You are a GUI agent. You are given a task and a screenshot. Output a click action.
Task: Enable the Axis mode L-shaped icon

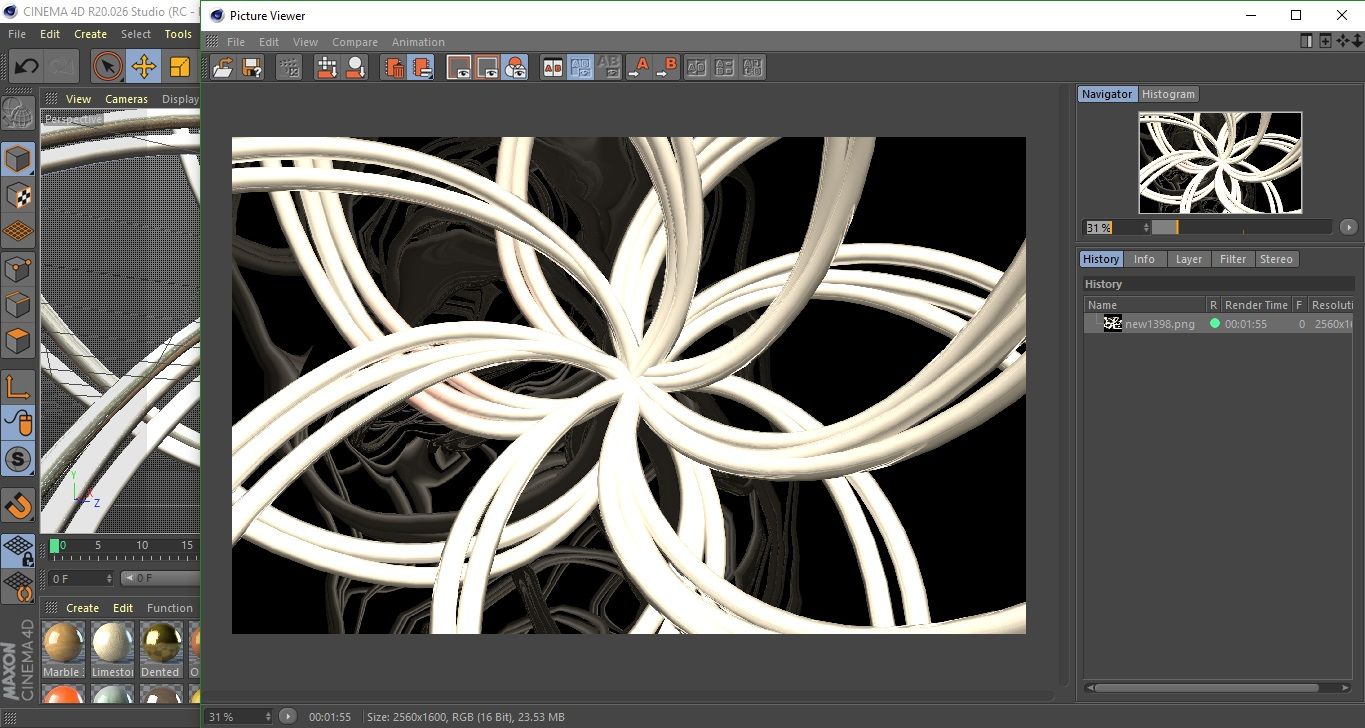[x=18, y=387]
